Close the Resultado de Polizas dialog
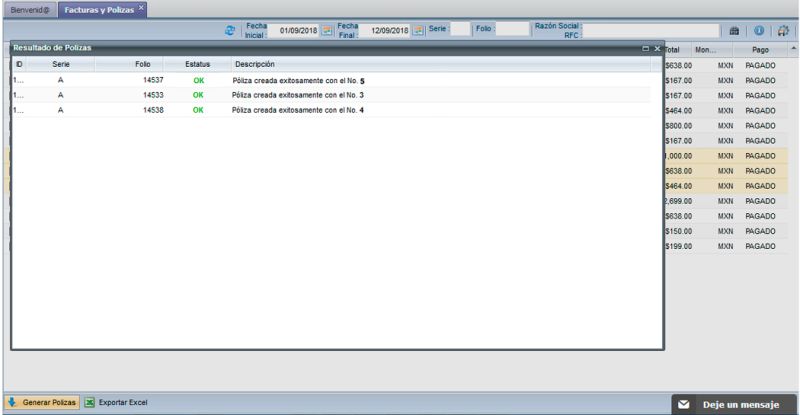The height and width of the screenshot is (415, 800). point(657,48)
